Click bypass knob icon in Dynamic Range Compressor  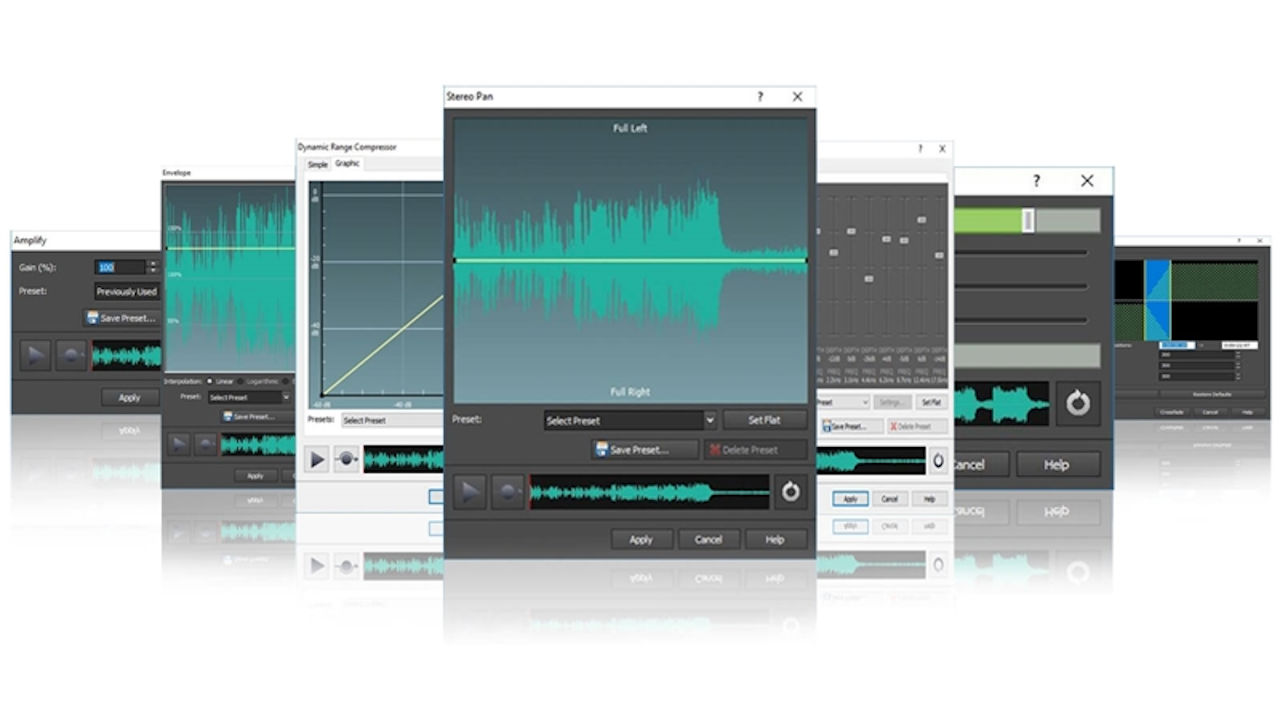click(x=346, y=459)
